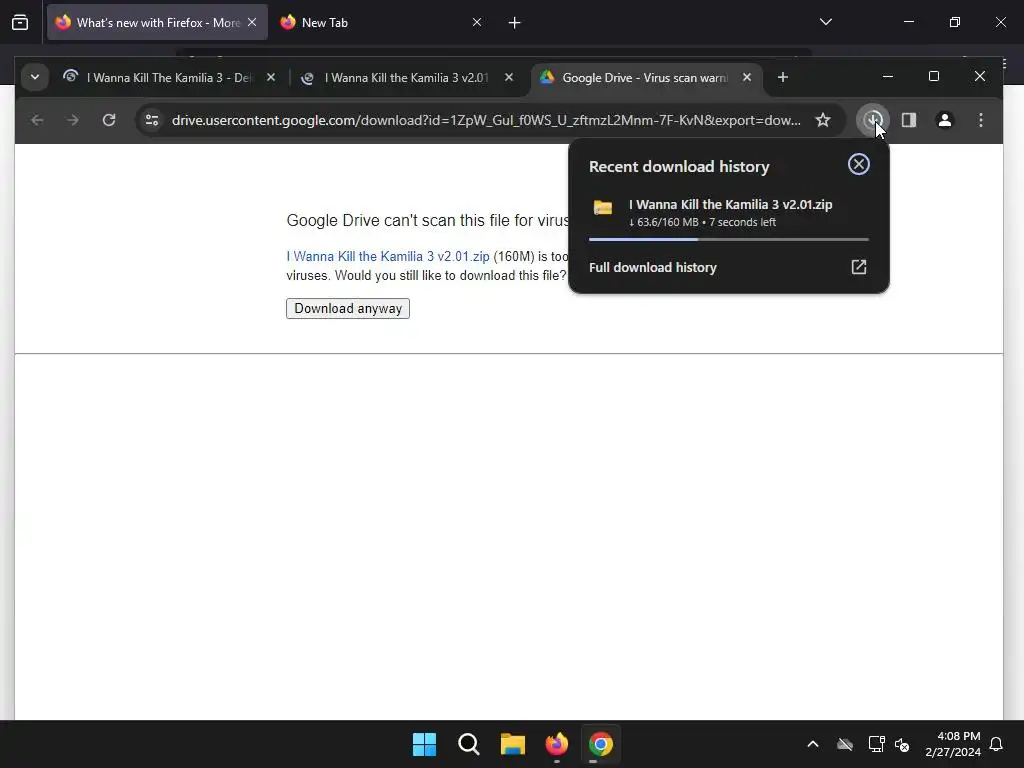
Task: Click Chrome back arrow
Action: coord(37,120)
